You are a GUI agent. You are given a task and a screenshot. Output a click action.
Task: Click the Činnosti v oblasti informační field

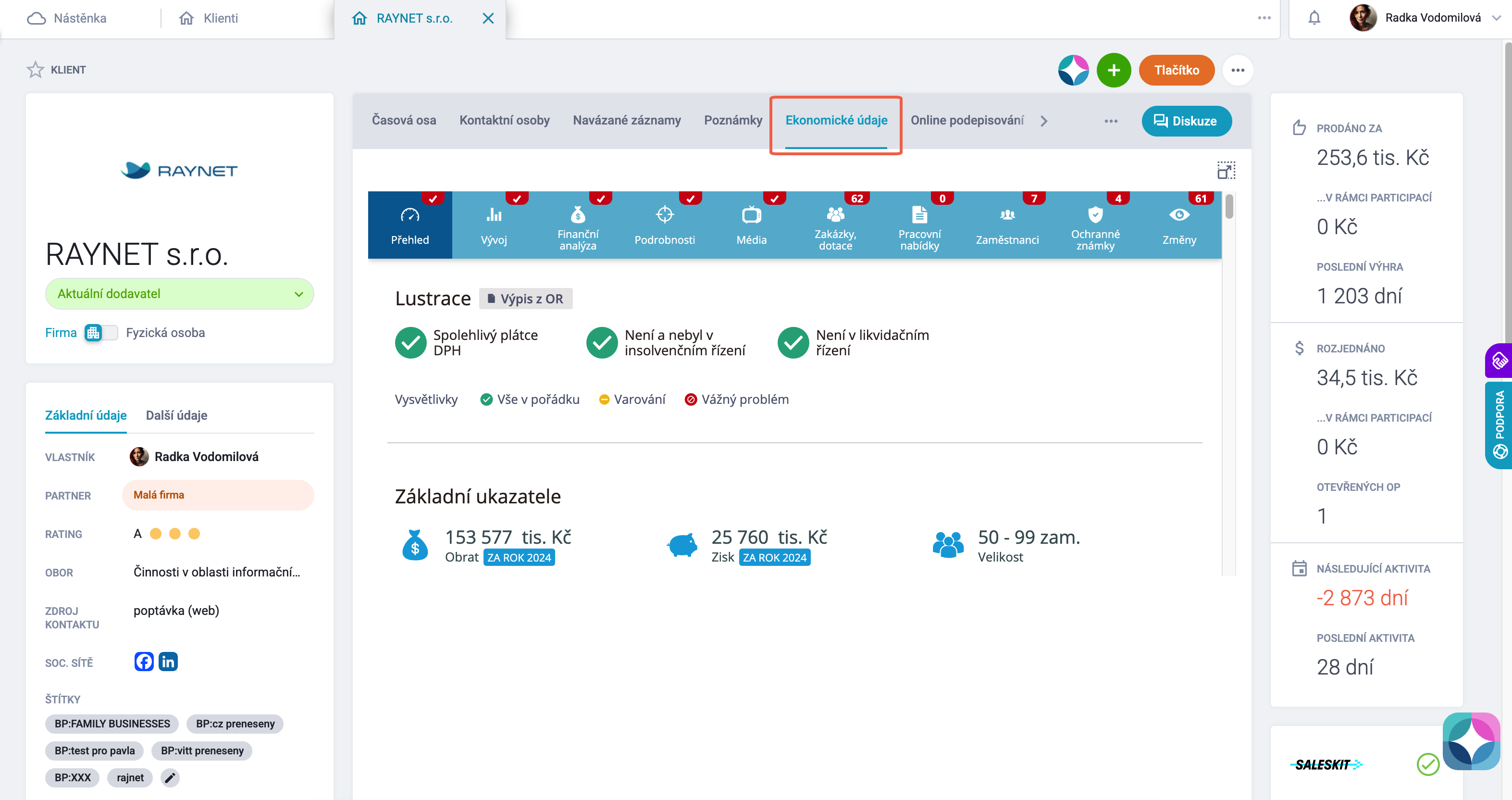pos(217,572)
